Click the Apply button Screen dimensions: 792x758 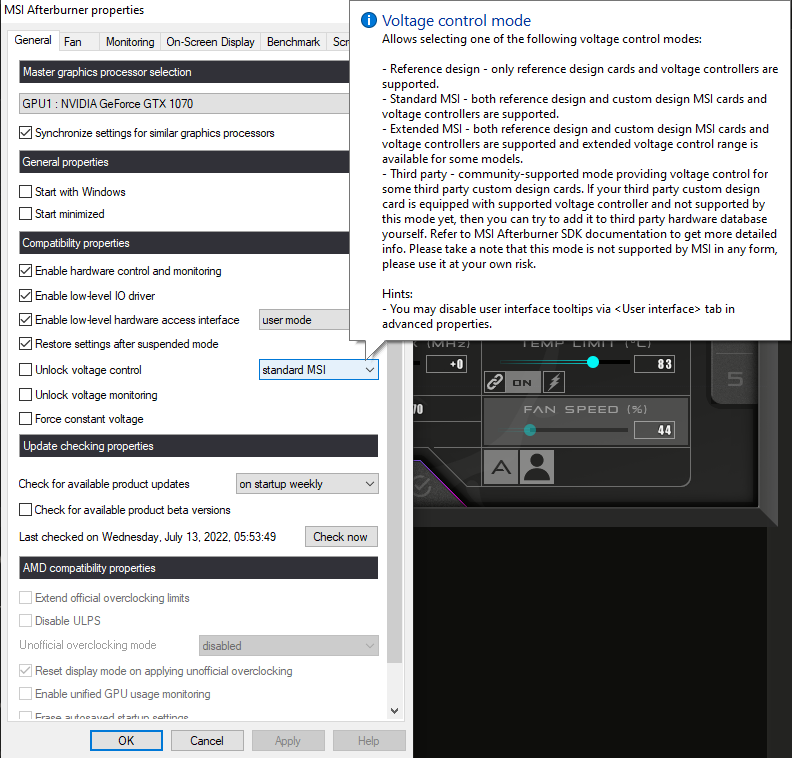click(x=288, y=740)
